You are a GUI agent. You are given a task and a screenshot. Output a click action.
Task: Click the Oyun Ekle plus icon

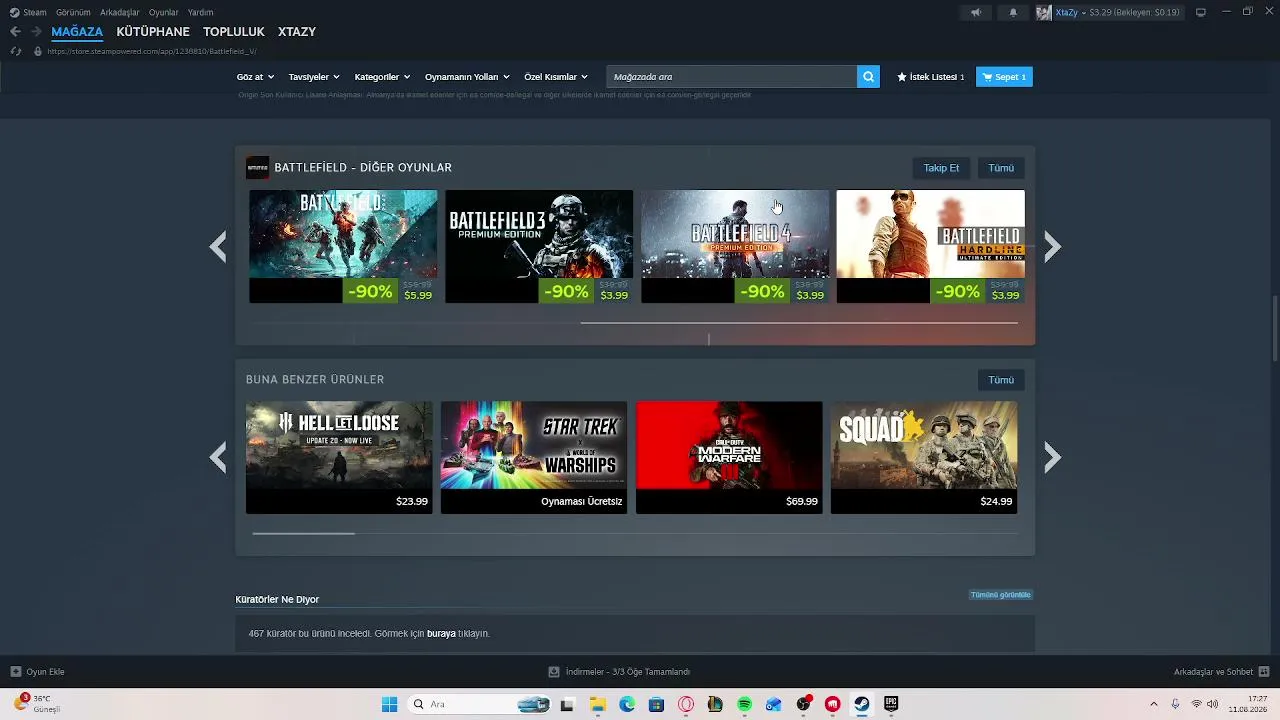point(15,672)
